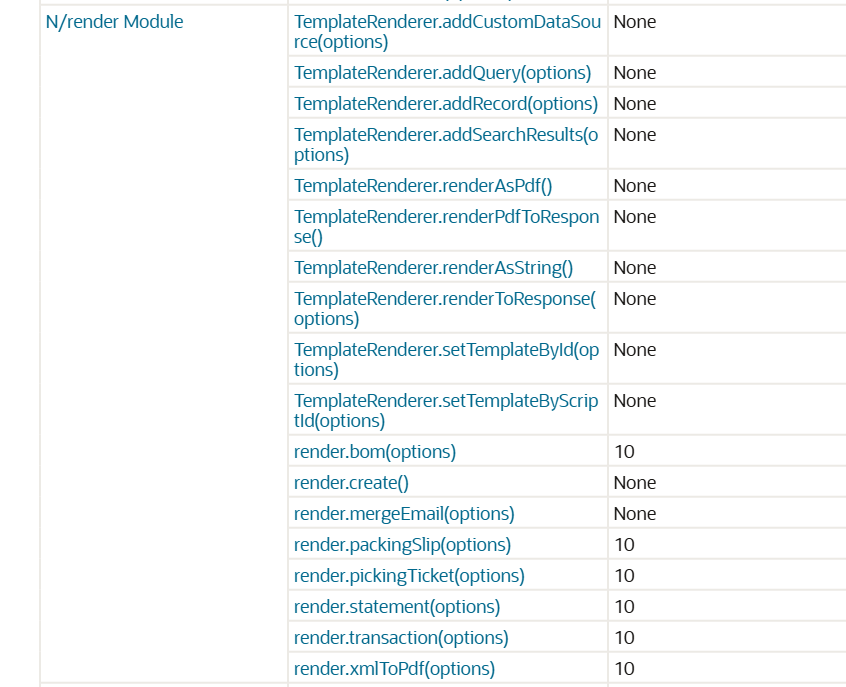The width and height of the screenshot is (846, 687).
Task: Follow the render.packingSlip(options) link
Action: tap(402, 545)
